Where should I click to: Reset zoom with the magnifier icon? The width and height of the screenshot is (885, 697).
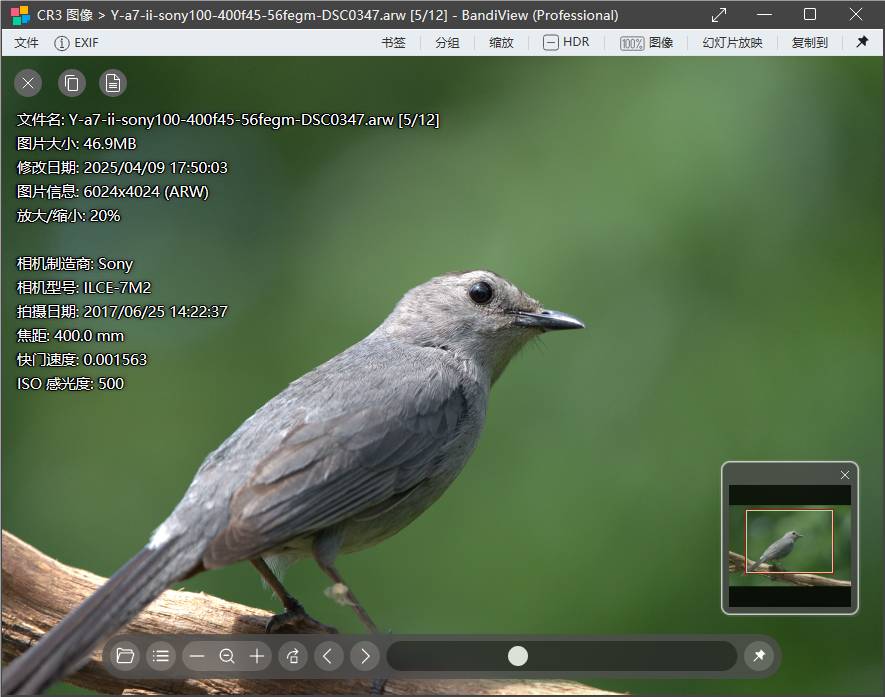227,656
